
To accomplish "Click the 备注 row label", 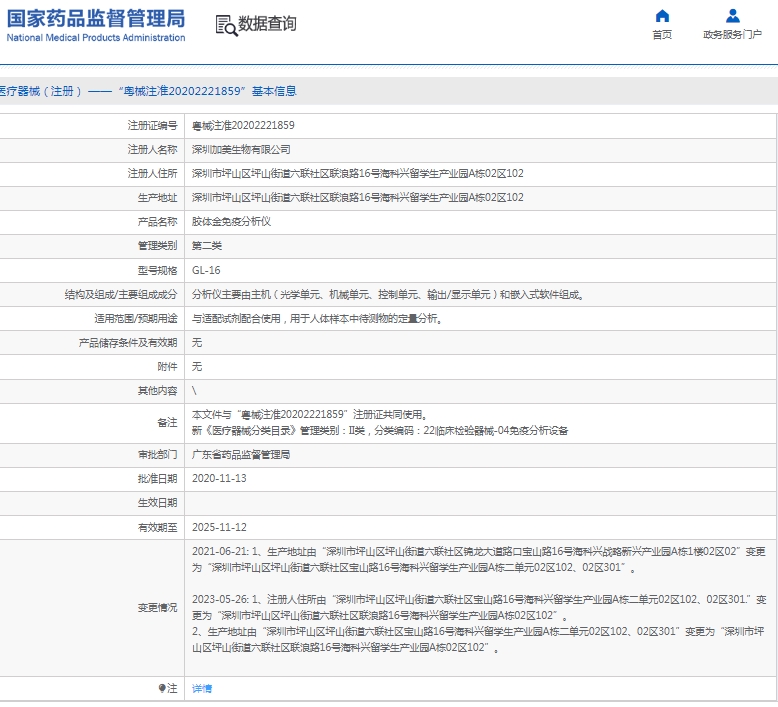I will pos(167,422).
